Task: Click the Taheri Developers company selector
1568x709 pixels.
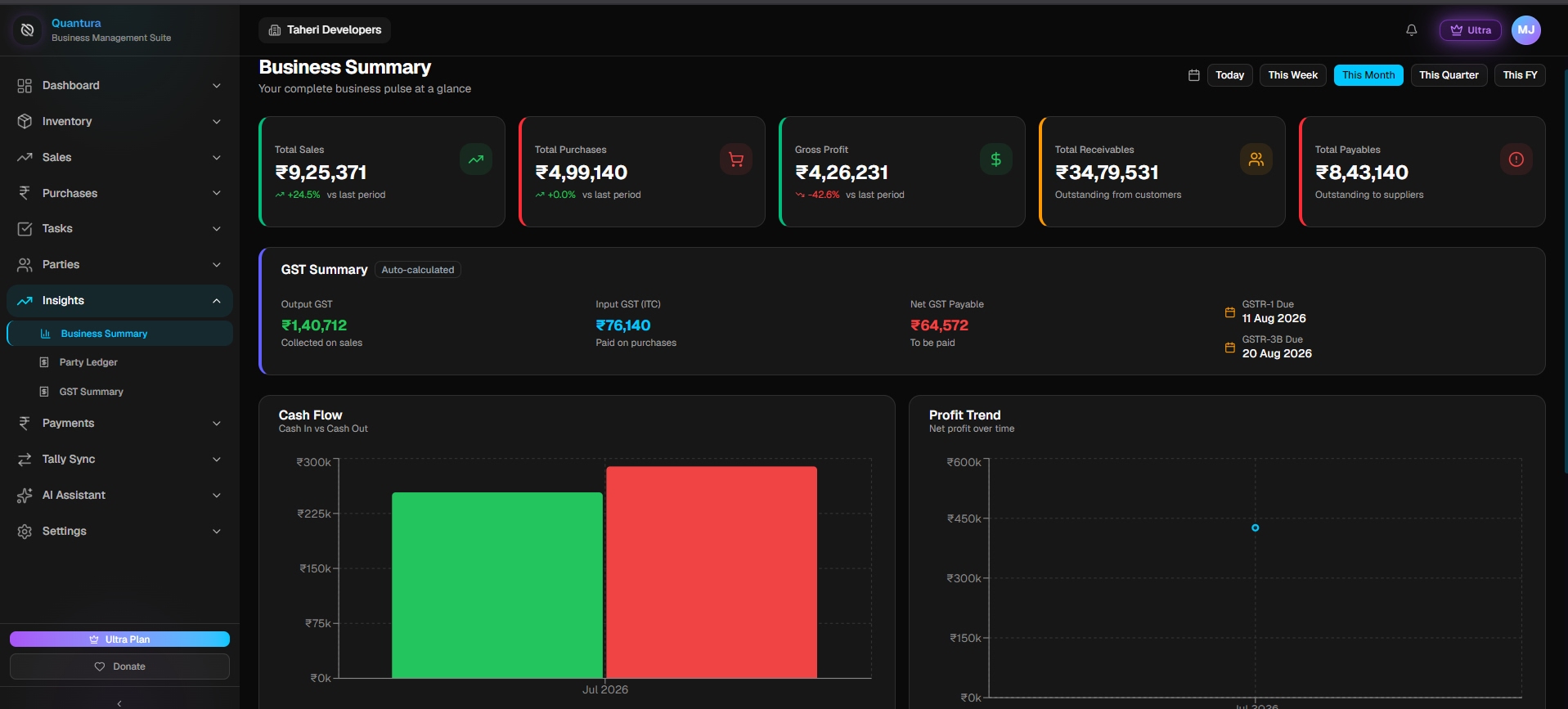Action: click(x=325, y=30)
